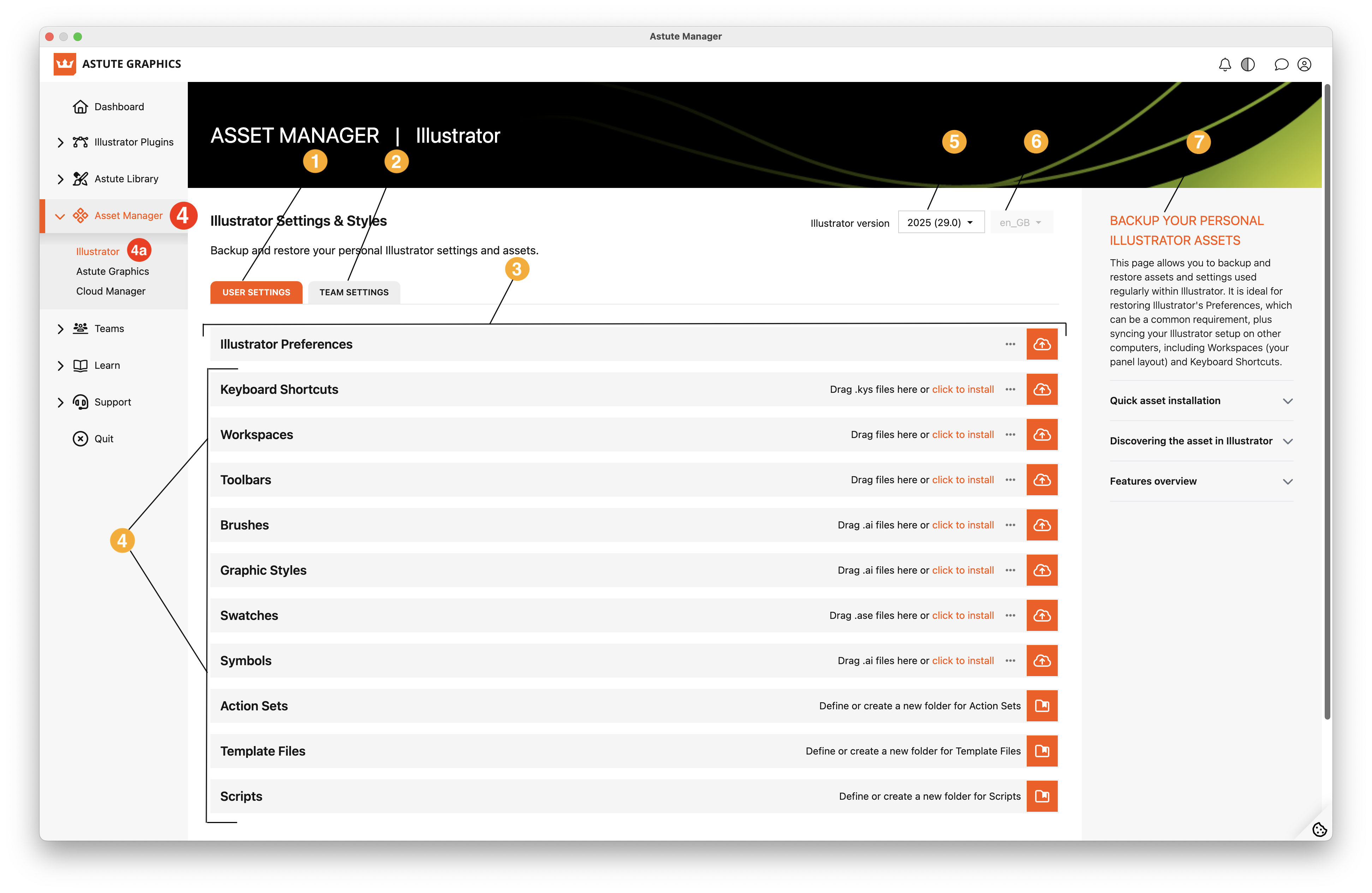
Task: Click the cloud upload icon for Graphic Styles
Action: tap(1042, 570)
